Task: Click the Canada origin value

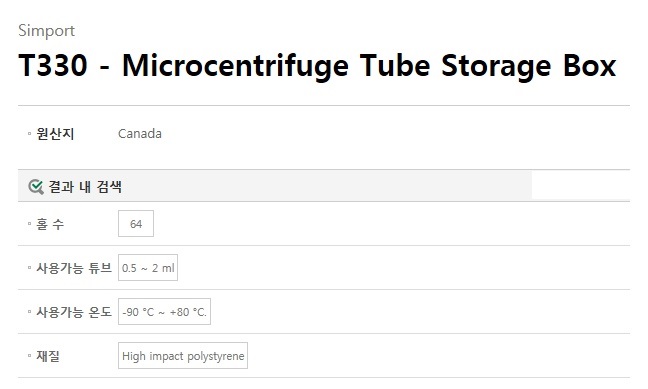Action: pos(140,134)
